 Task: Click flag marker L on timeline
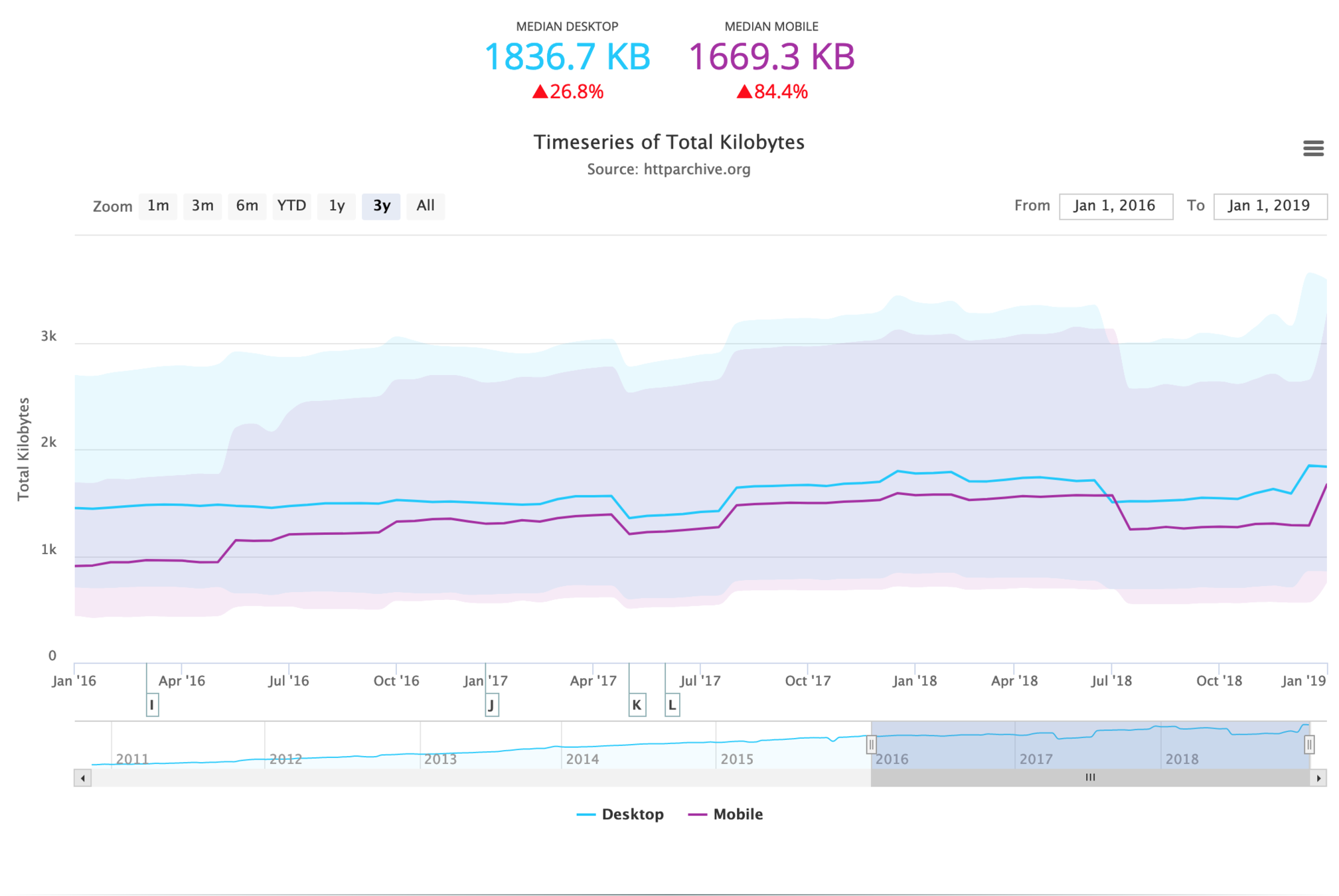[672, 705]
